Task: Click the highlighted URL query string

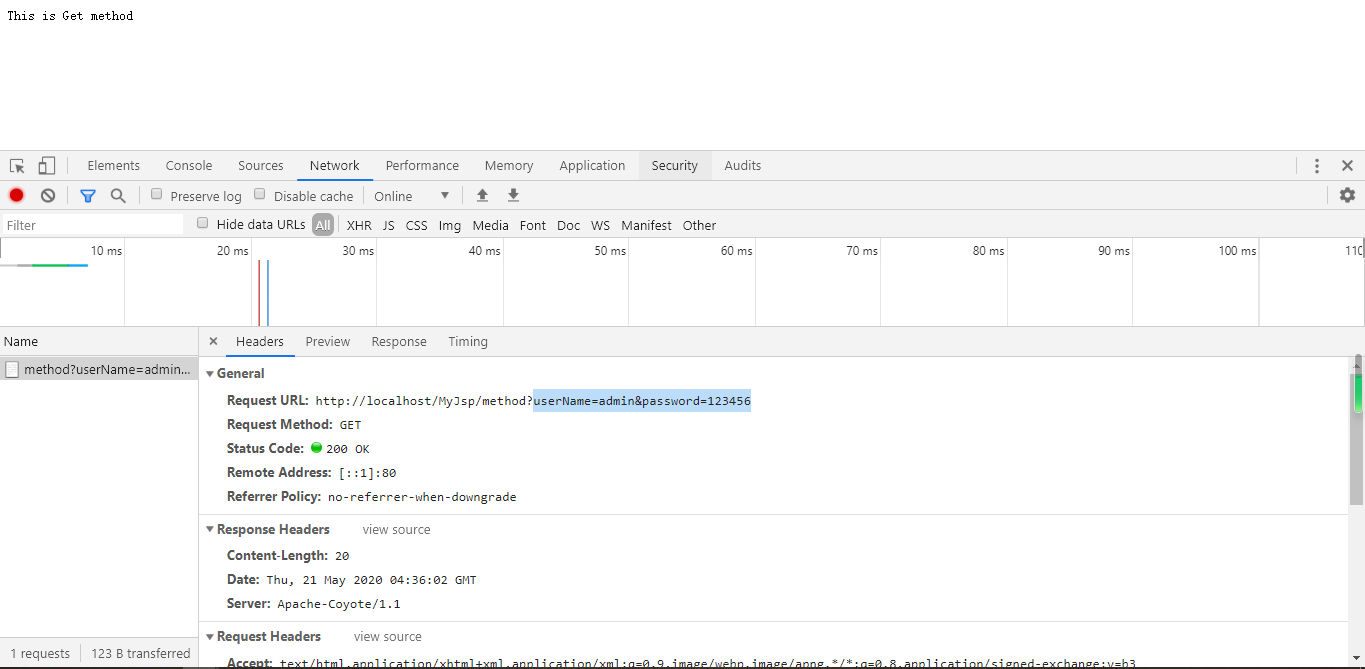Action: (642, 401)
